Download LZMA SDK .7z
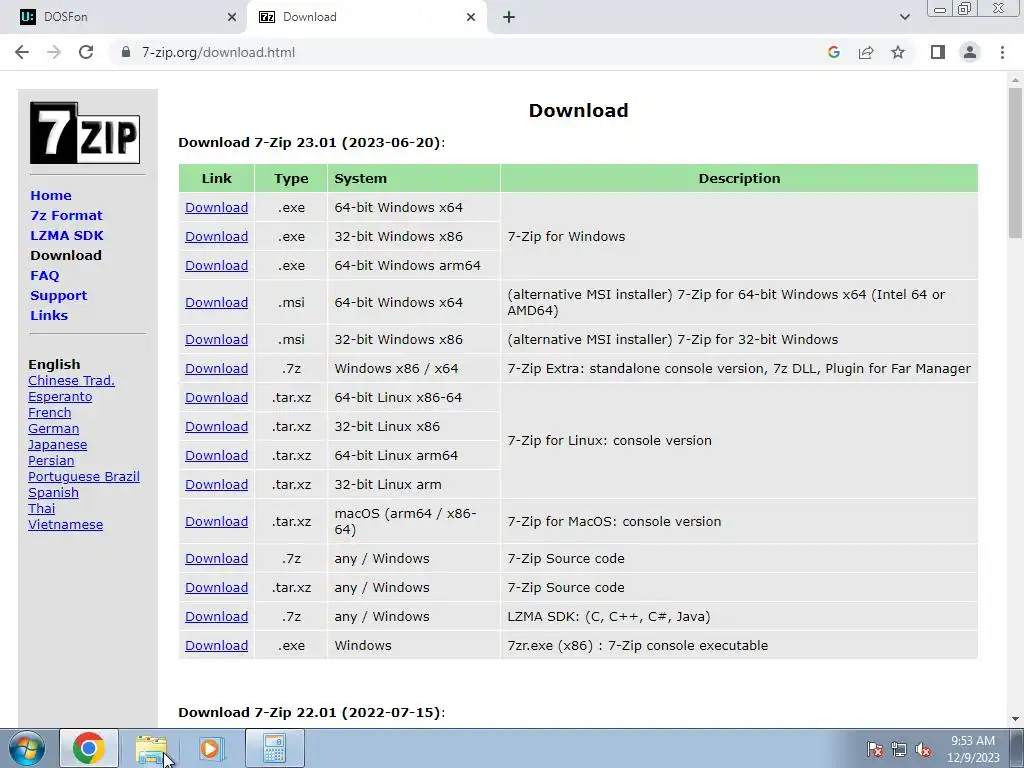 pos(216,616)
